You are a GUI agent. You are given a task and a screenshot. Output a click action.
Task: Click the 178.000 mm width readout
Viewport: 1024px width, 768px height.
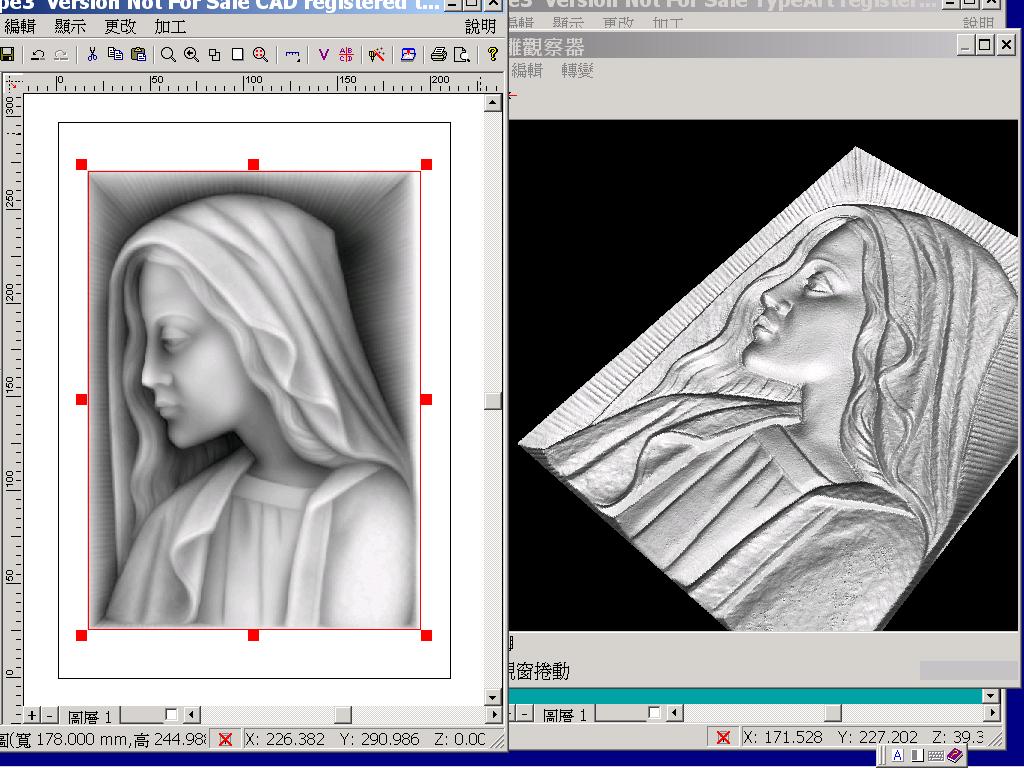pos(83,740)
